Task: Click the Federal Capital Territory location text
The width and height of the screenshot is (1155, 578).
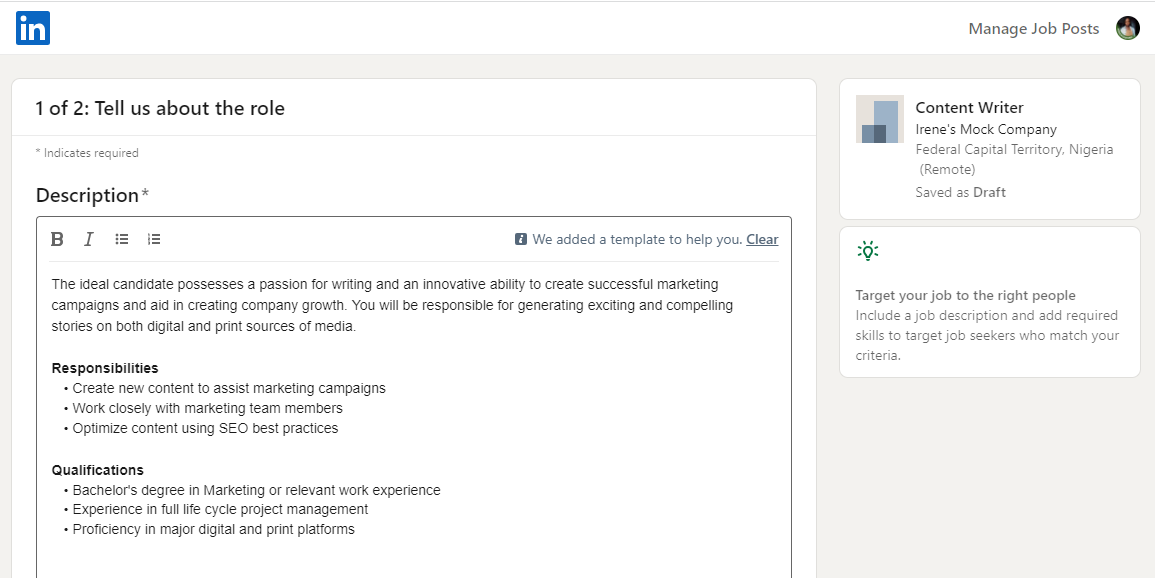Action: point(1014,149)
